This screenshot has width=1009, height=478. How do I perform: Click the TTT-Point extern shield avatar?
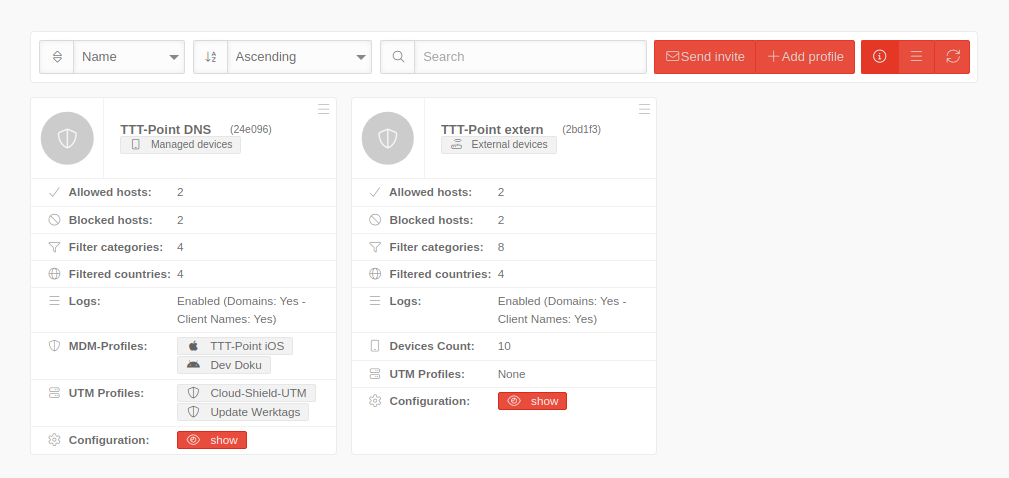pyautogui.click(x=388, y=138)
